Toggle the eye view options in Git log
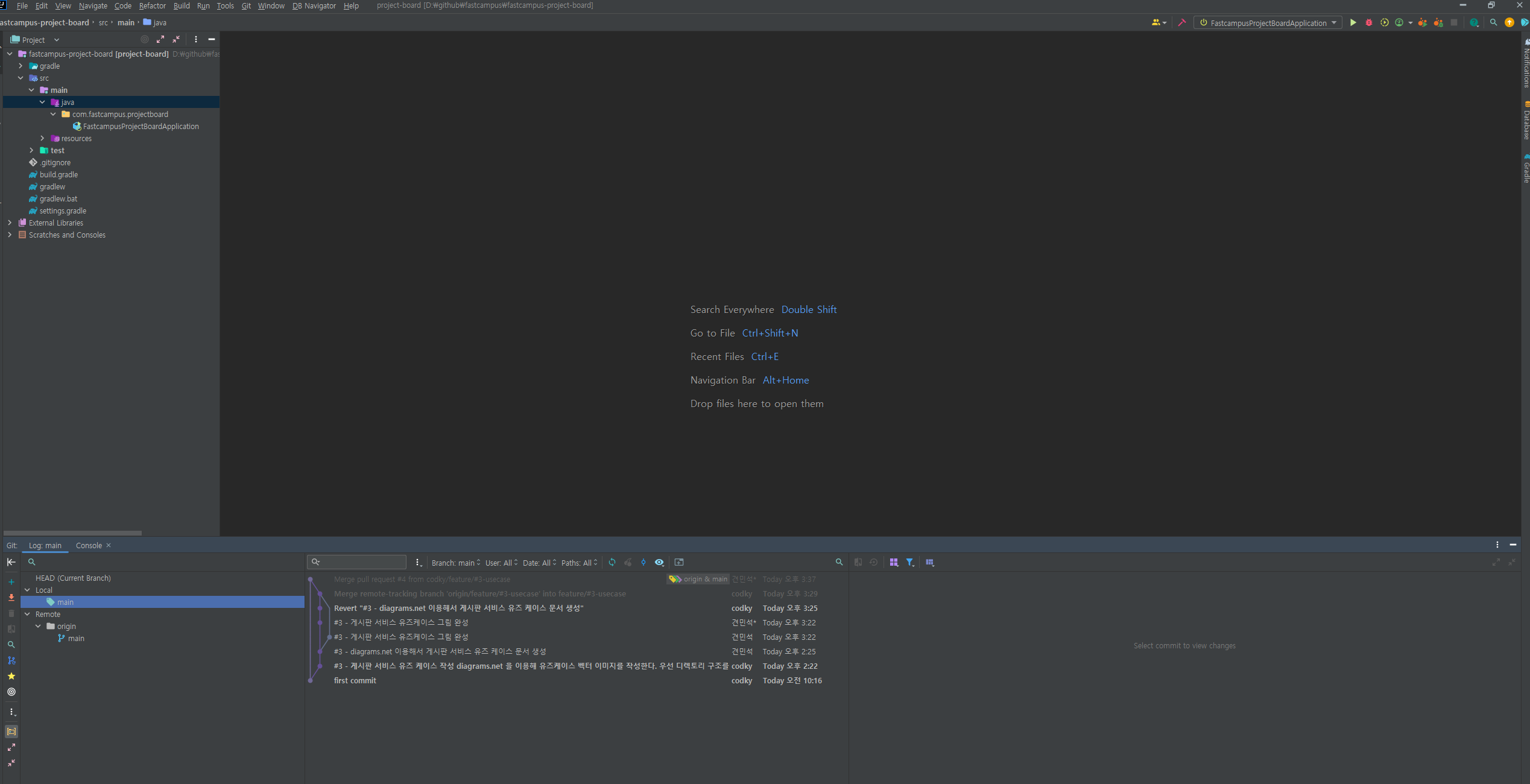This screenshot has width=1530, height=784. tap(659, 562)
